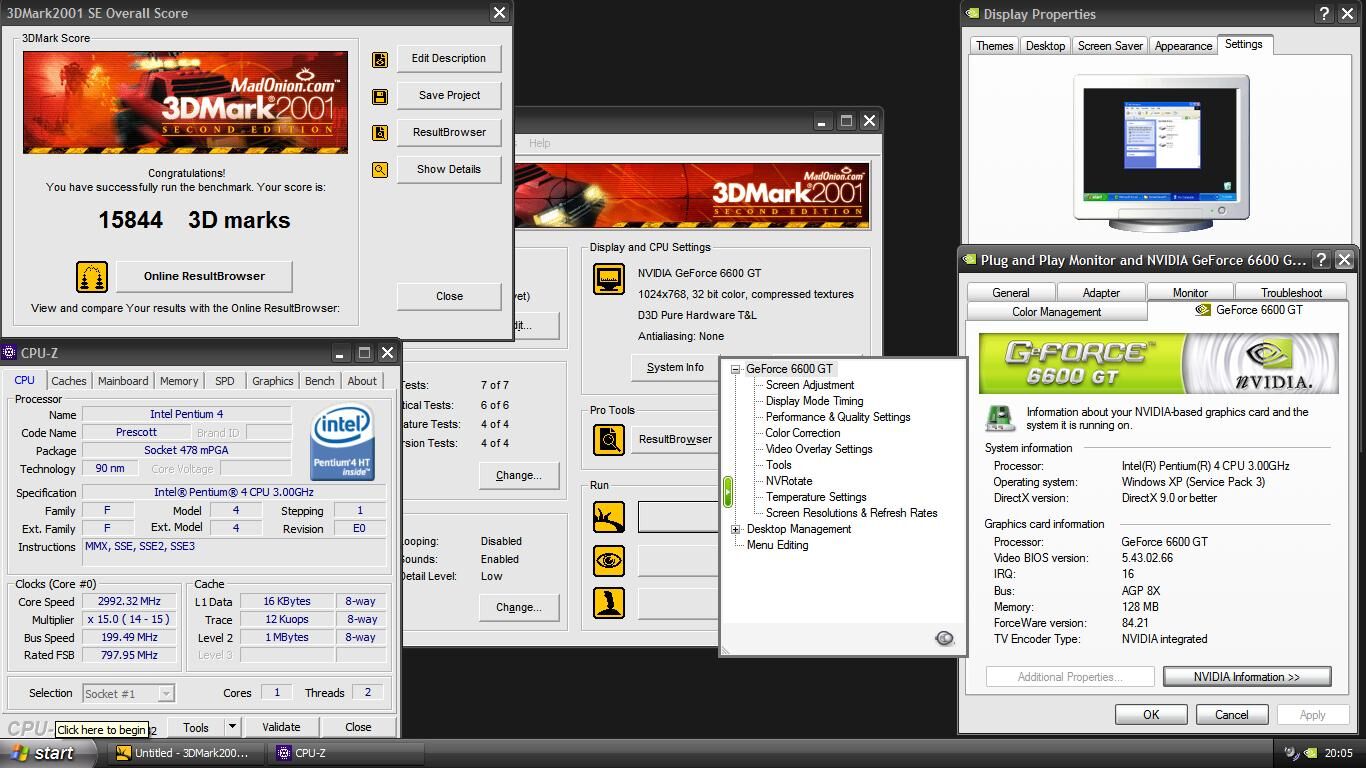Click the Core Speed value 2992.32 MHz
The height and width of the screenshot is (768, 1366).
click(x=129, y=602)
